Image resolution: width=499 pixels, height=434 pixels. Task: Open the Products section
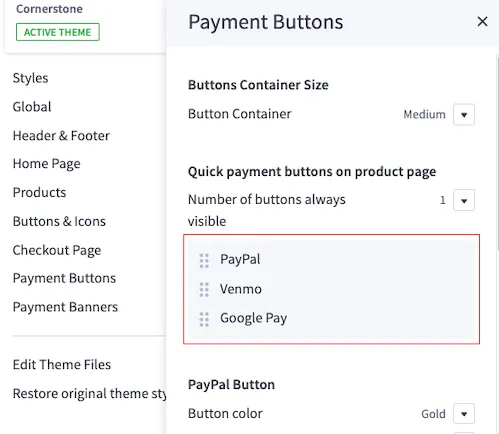pyautogui.click(x=39, y=193)
